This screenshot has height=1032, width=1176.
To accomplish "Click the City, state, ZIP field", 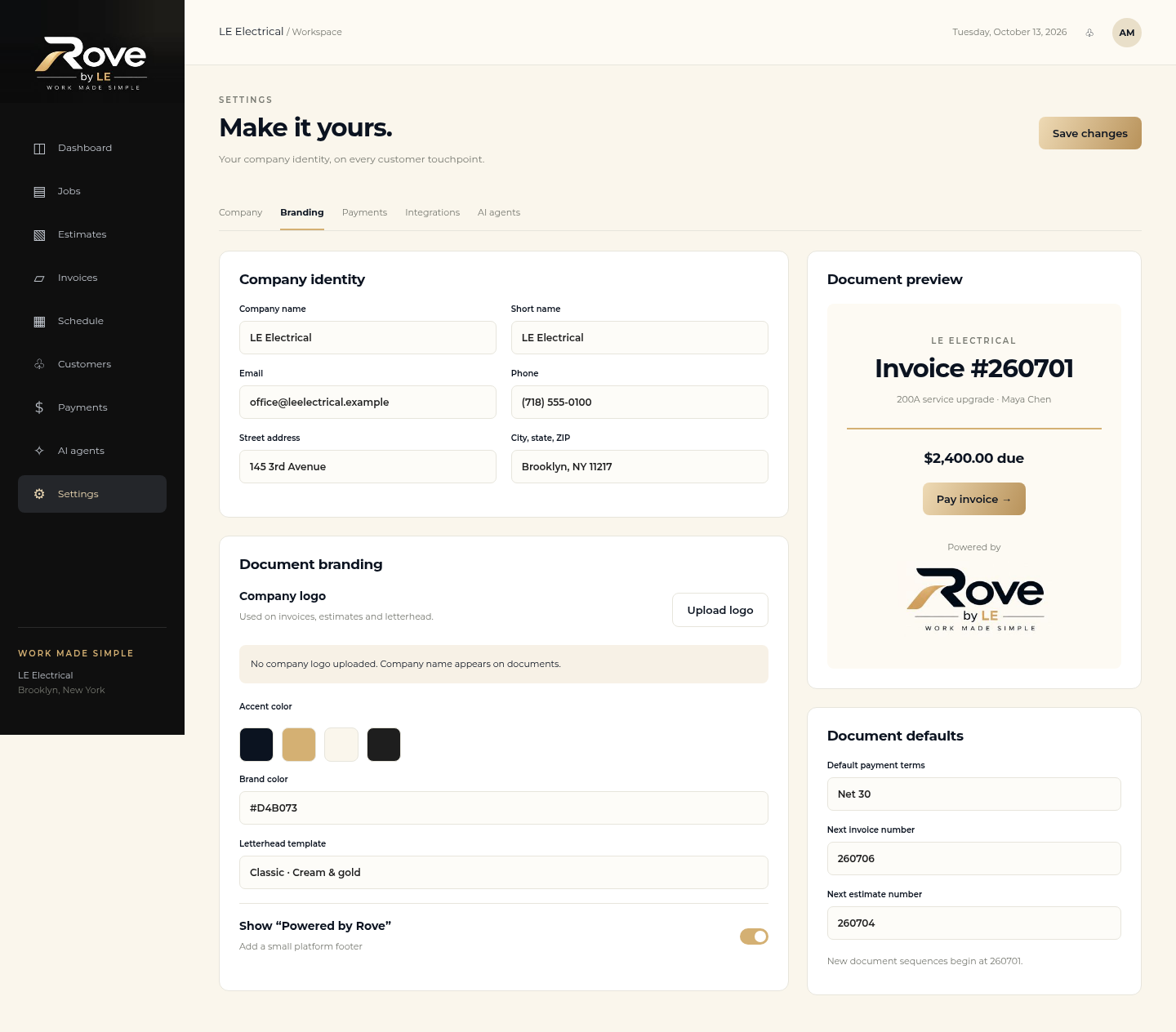I will tap(639, 466).
